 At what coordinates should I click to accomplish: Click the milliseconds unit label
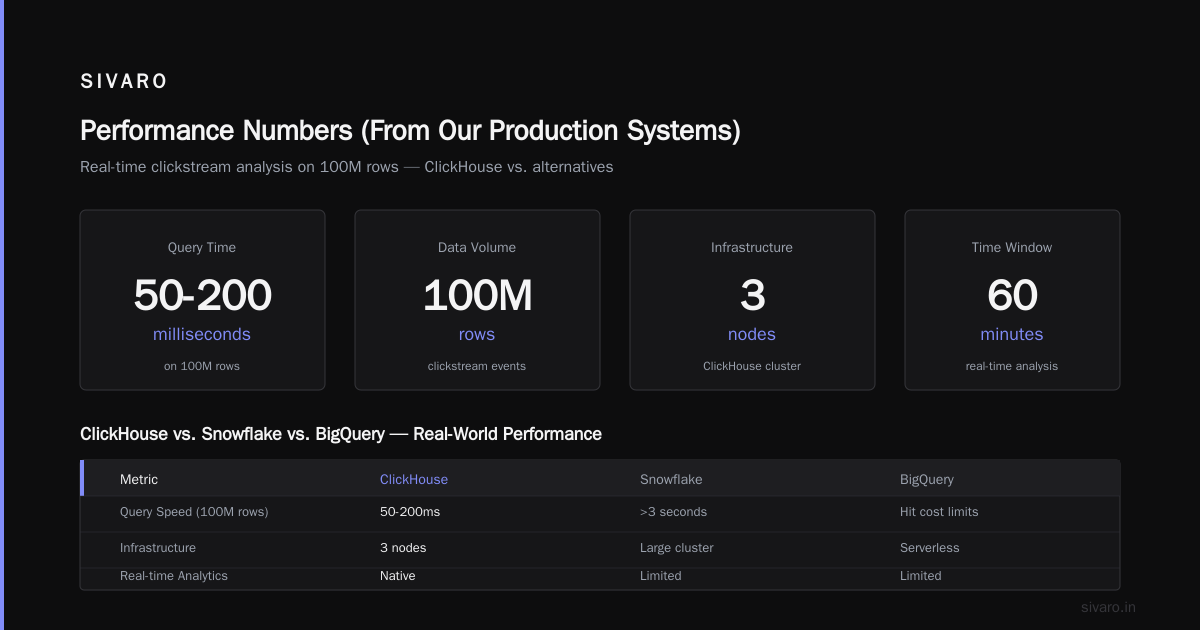pos(202,334)
